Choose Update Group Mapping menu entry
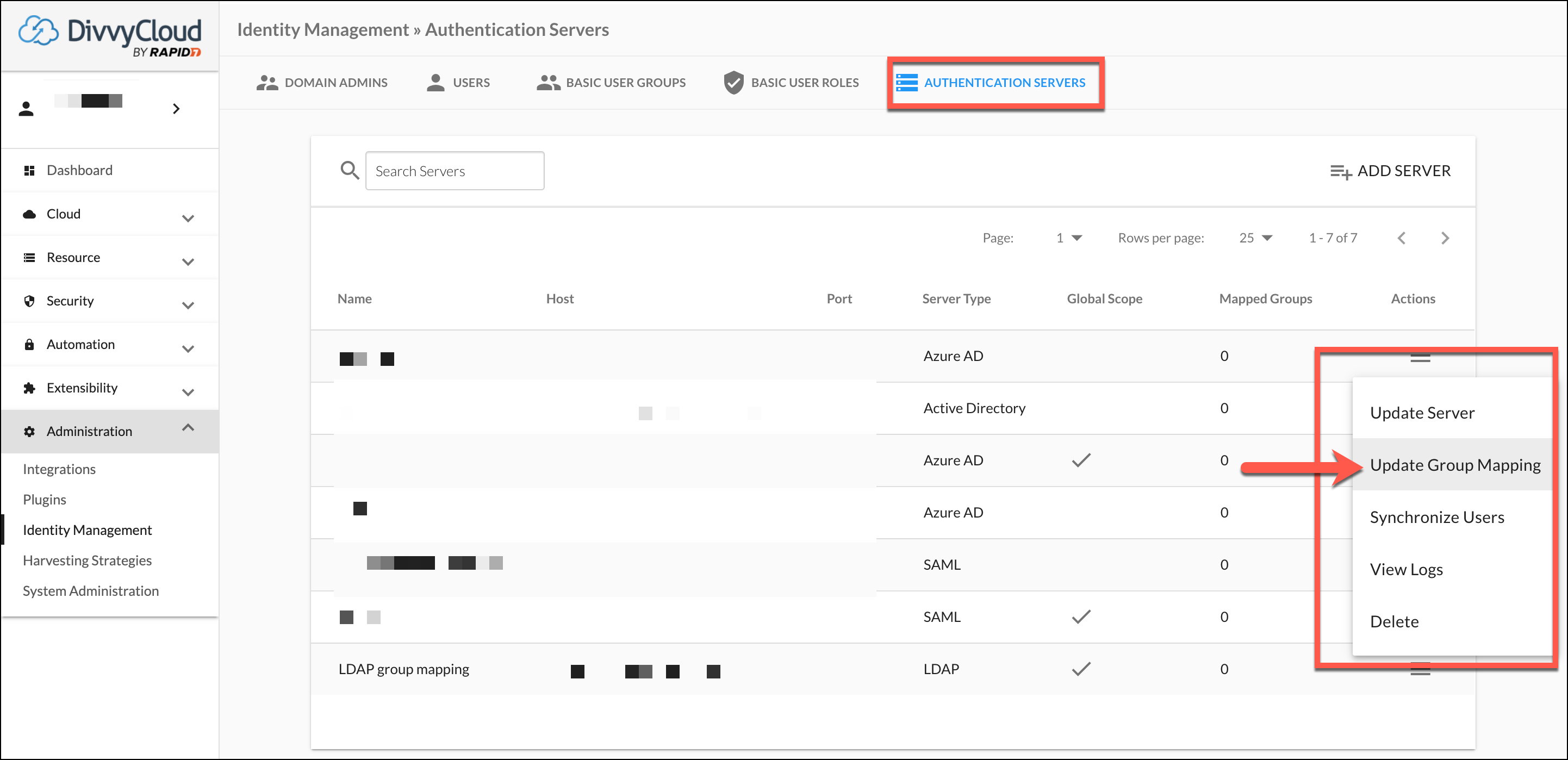 pos(1452,465)
